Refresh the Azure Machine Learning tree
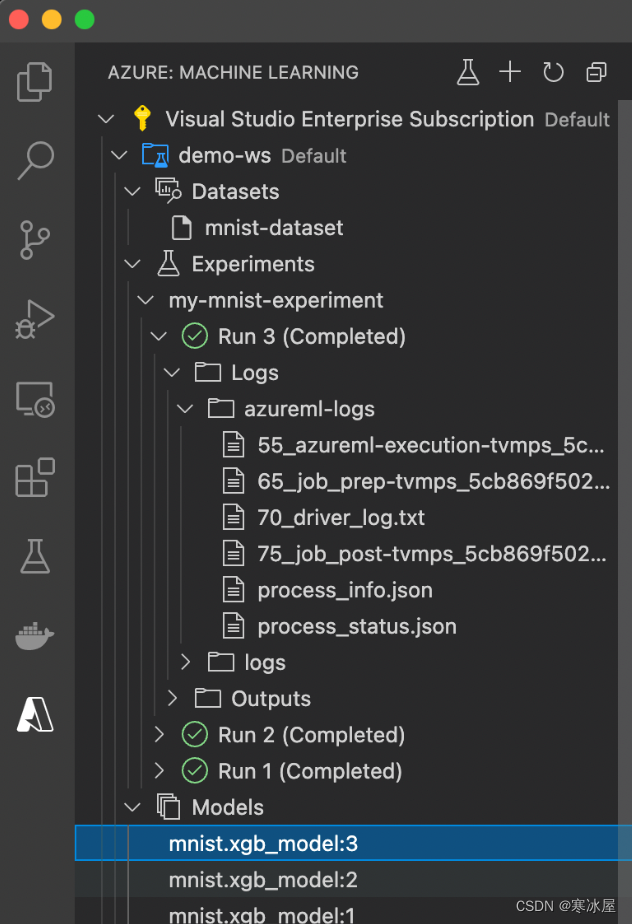The image size is (632, 924). point(553,72)
